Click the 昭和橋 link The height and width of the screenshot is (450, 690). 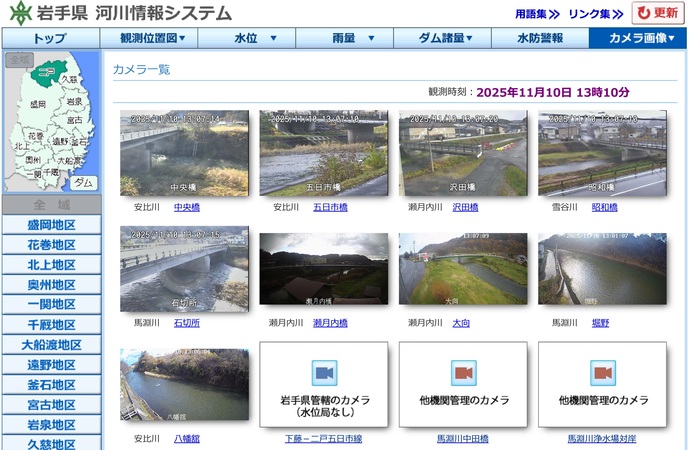click(x=605, y=207)
